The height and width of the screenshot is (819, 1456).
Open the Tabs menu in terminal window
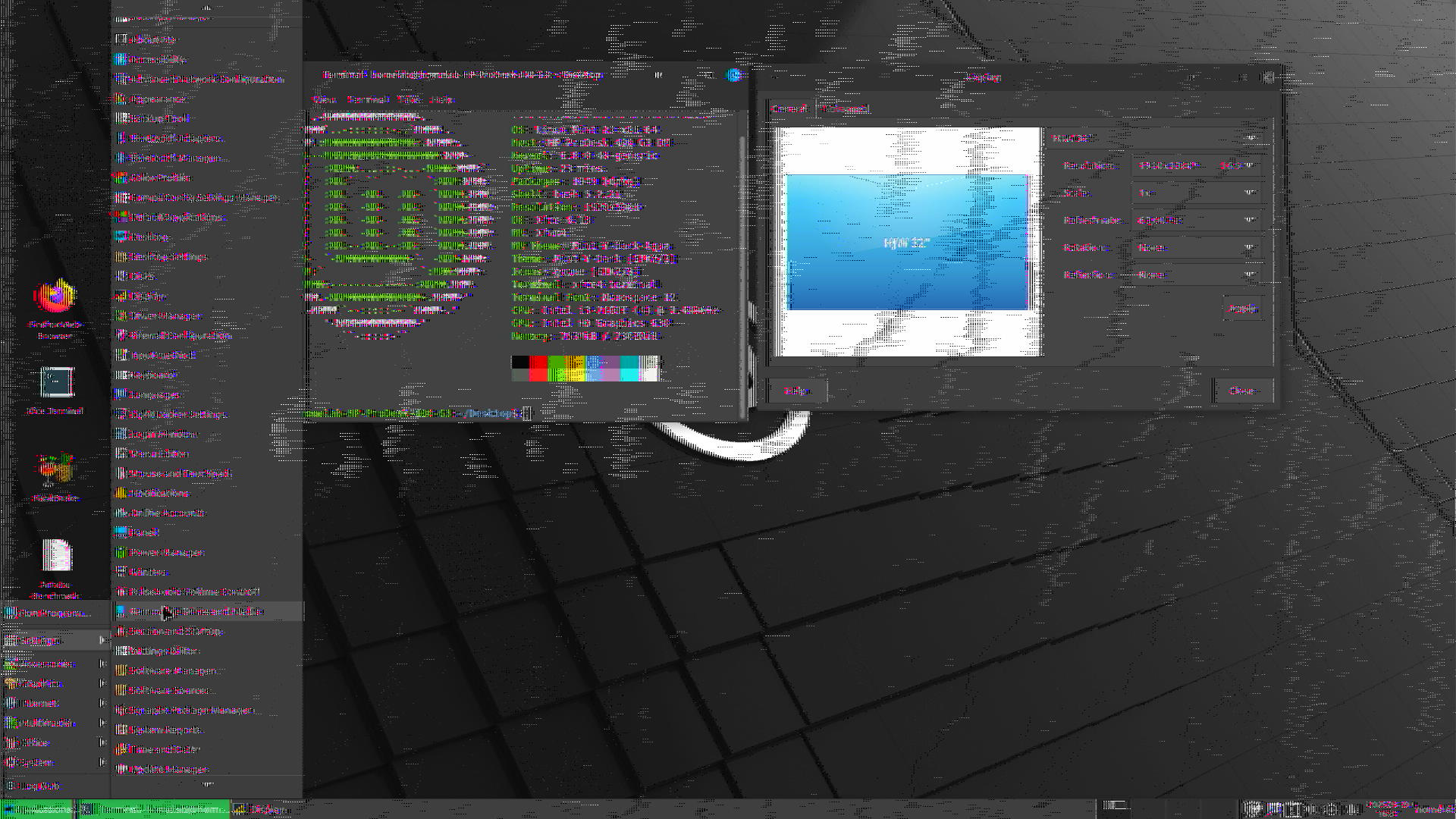(409, 99)
